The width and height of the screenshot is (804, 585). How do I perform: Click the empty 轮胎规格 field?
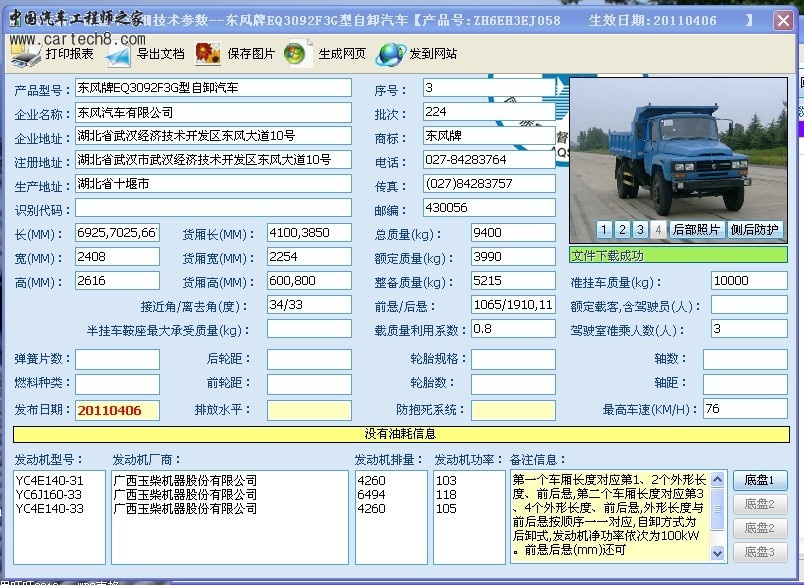(x=513, y=359)
